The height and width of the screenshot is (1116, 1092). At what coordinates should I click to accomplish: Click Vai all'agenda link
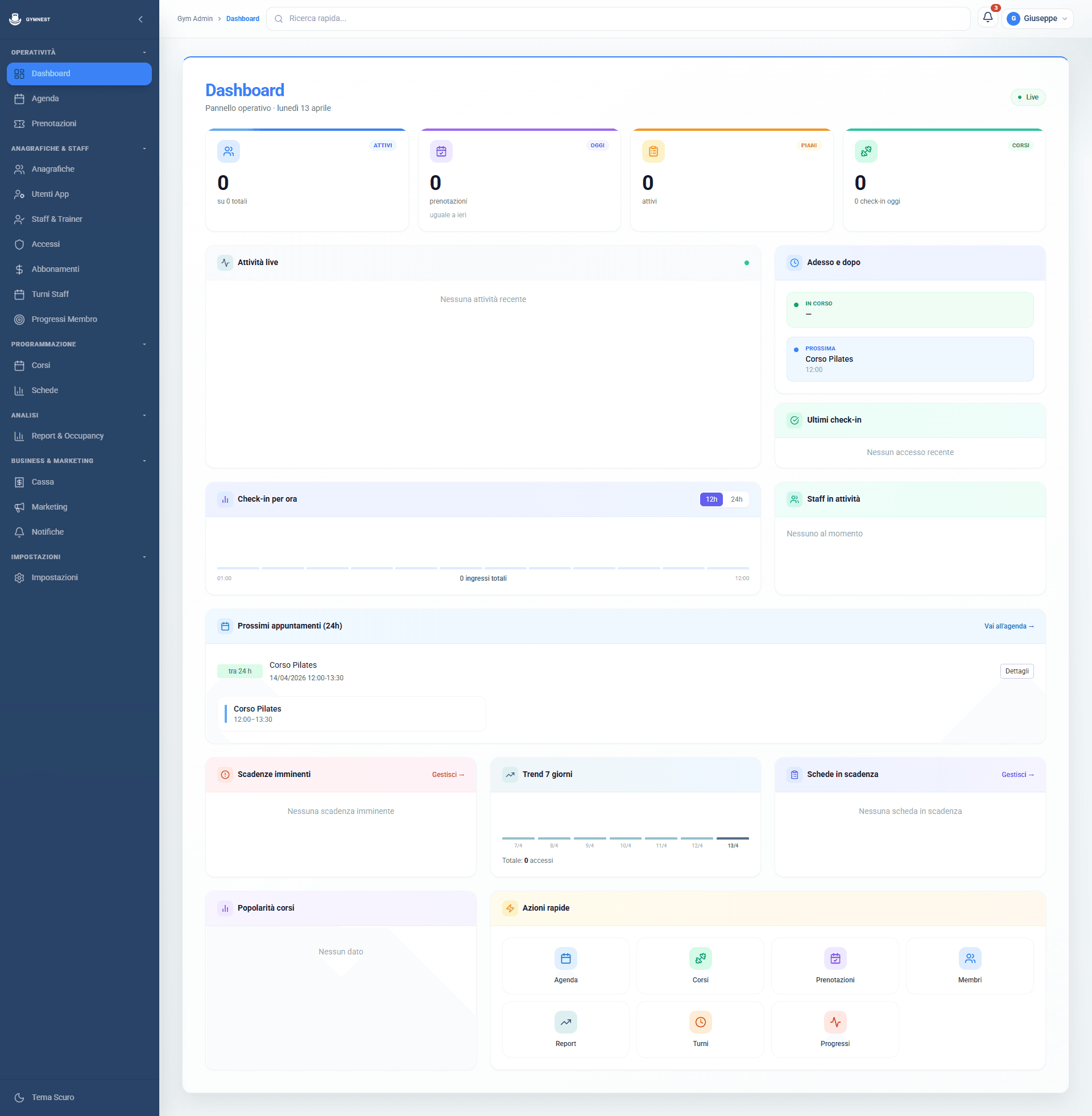click(1008, 626)
